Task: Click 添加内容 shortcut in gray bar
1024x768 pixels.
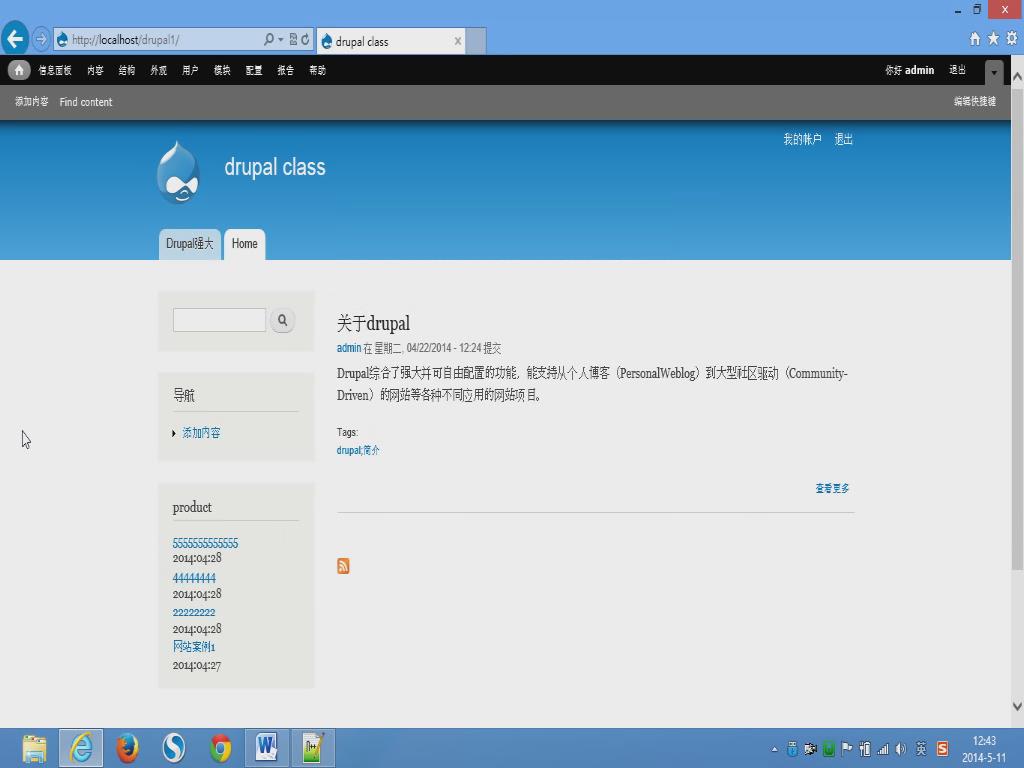Action: 31,102
